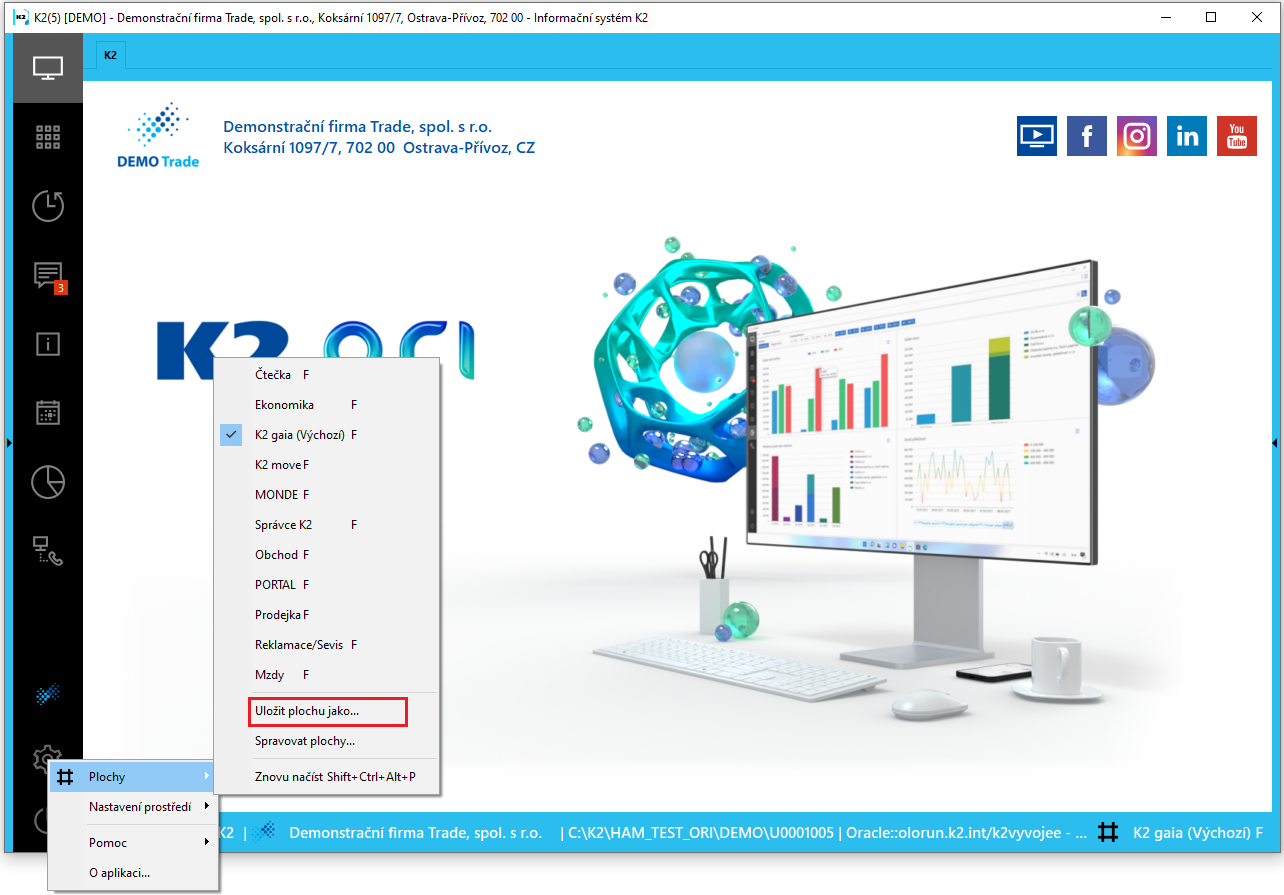Viewport: 1284px width, 895px height.
Task: Open messages icon with 3 badge
Action: [x=48, y=276]
